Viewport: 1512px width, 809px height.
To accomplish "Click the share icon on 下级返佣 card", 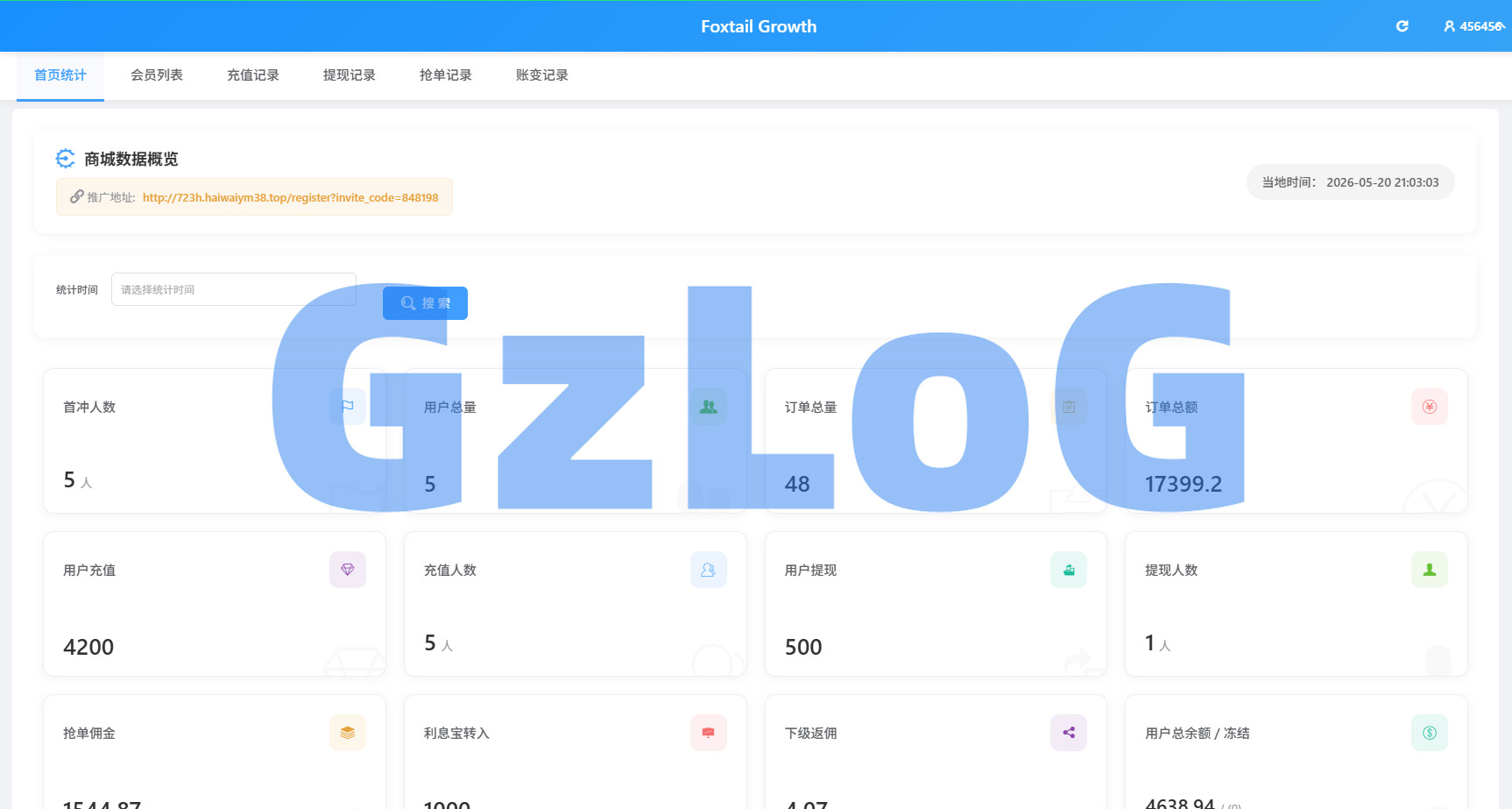I will pyautogui.click(x=1069, y=733).
